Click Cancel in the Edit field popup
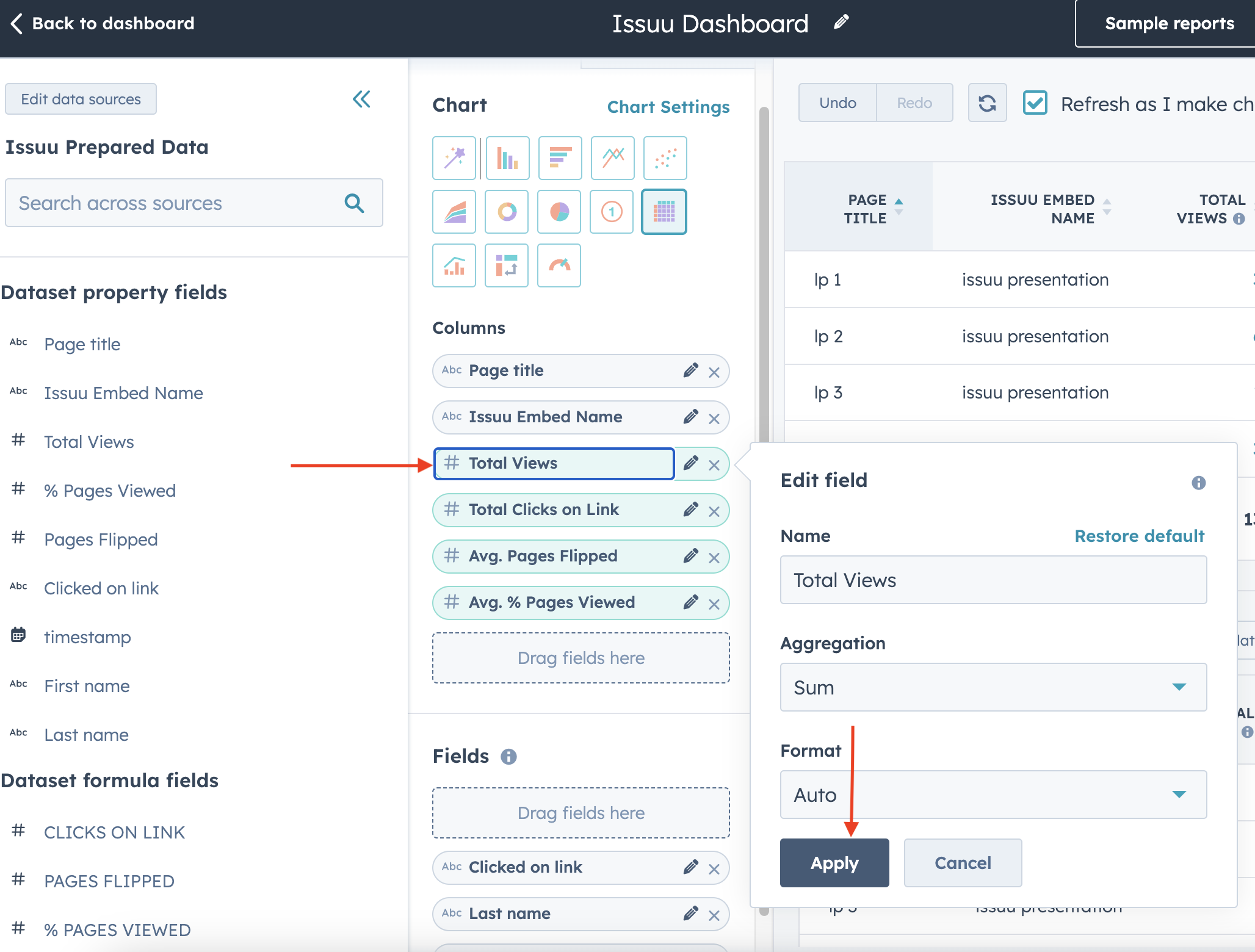 tap(963, 863)
